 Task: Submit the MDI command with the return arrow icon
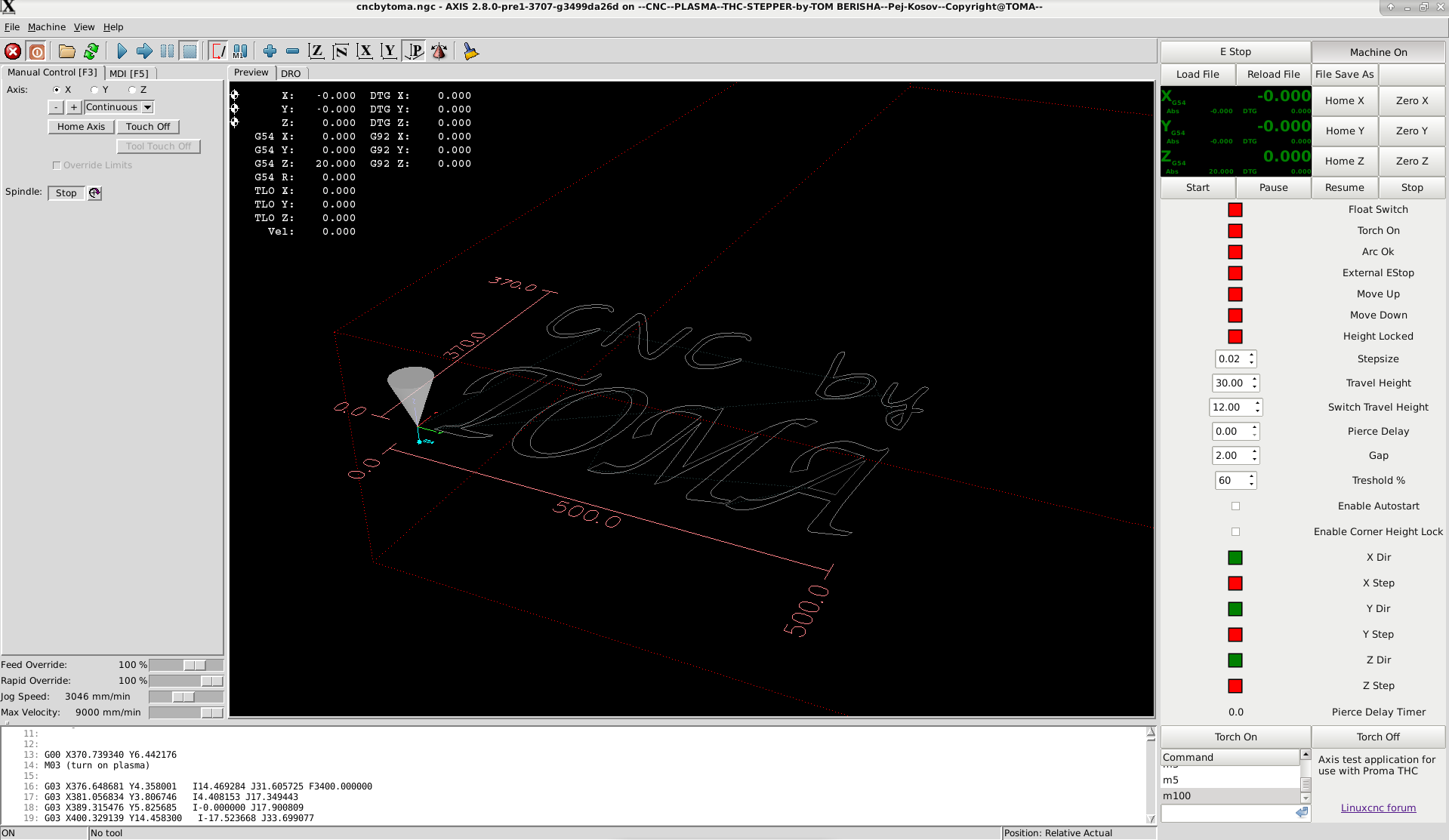click(1302, 813)
